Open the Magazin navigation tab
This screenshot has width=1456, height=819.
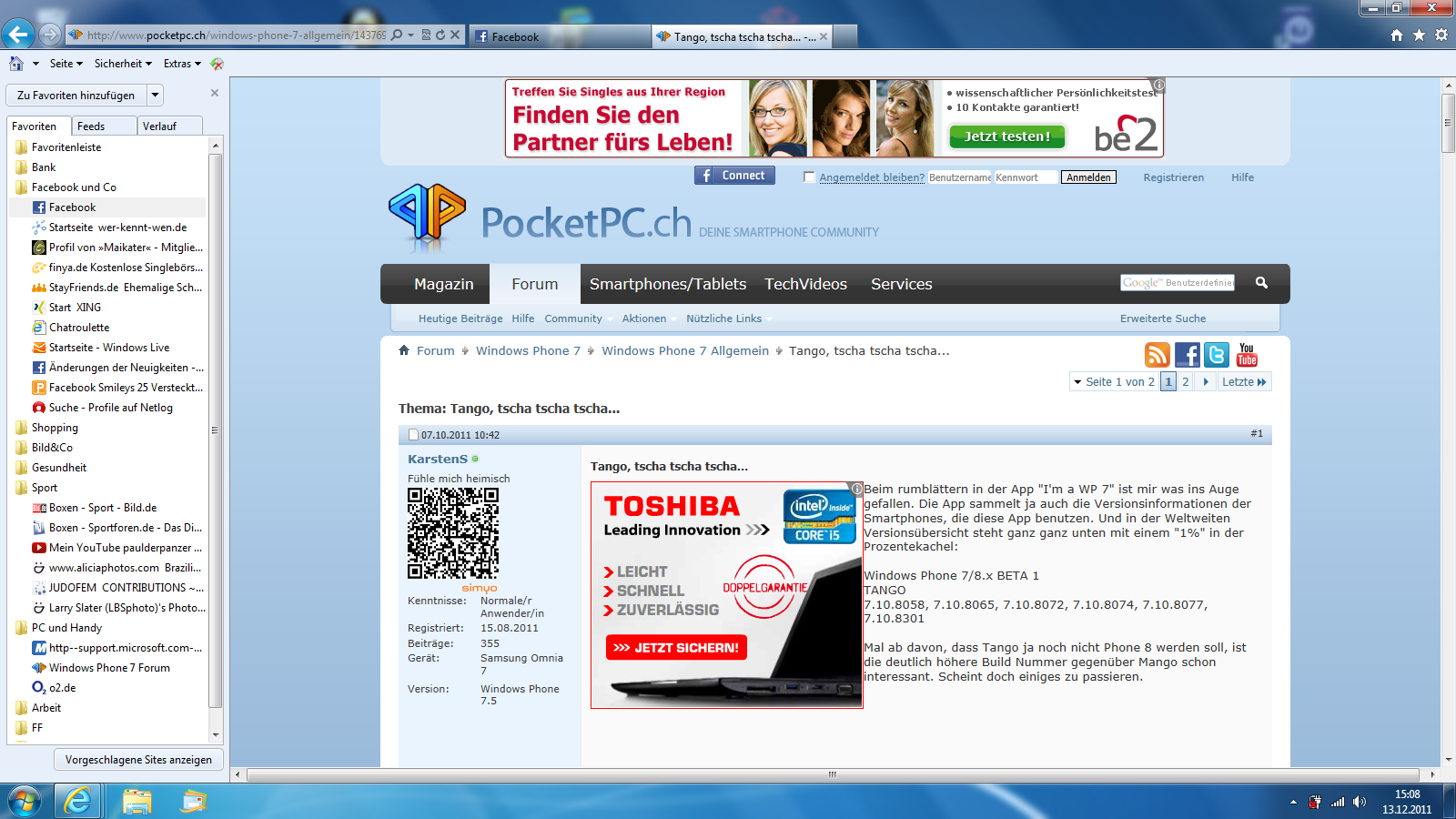tap(443, 284)
